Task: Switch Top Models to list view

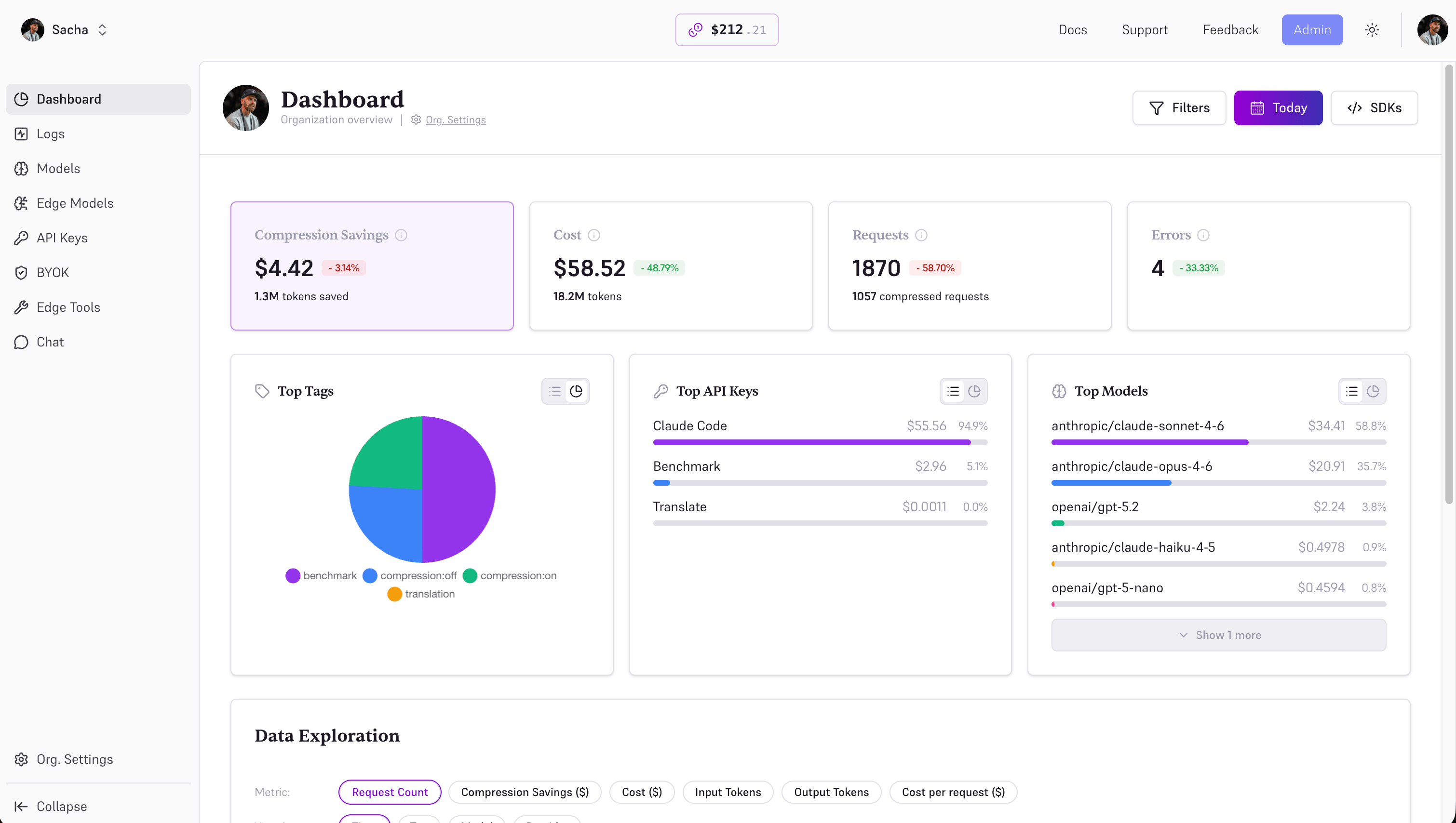Action: pyautogui.click(x=1351, y=391)
